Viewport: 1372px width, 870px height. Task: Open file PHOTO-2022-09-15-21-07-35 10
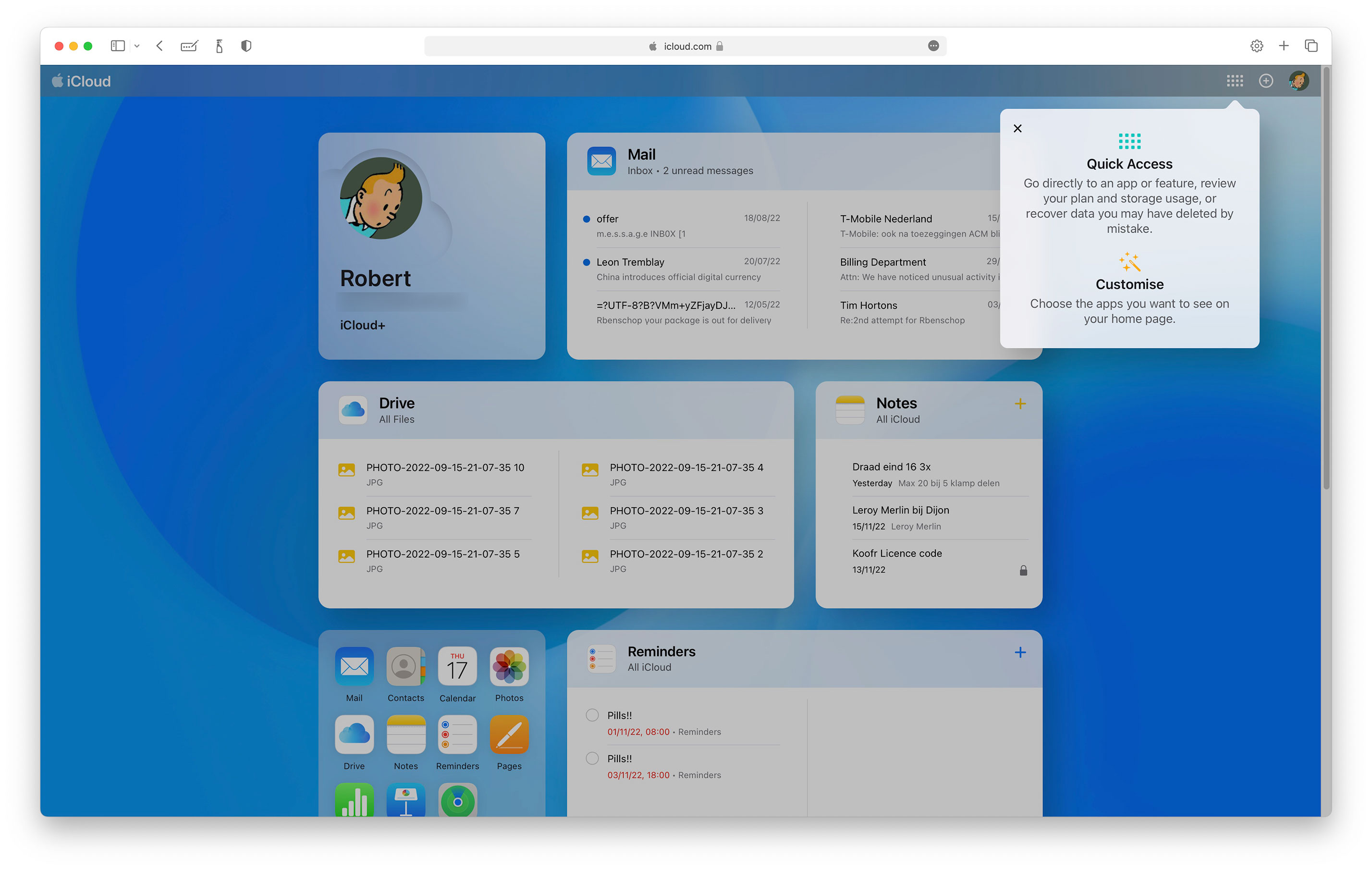pos(434,474)
